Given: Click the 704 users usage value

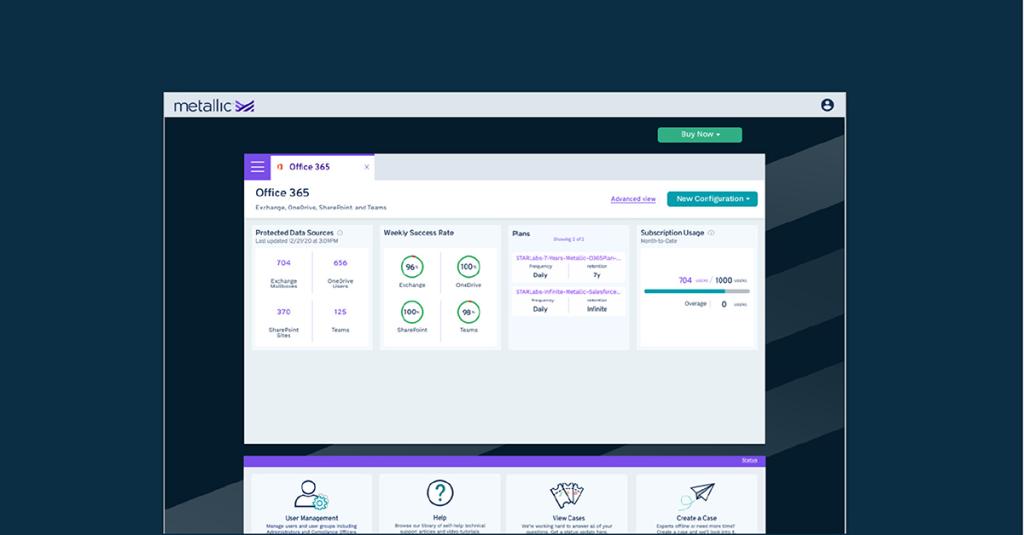Looking at the screenshot, I should pos(684,280).
